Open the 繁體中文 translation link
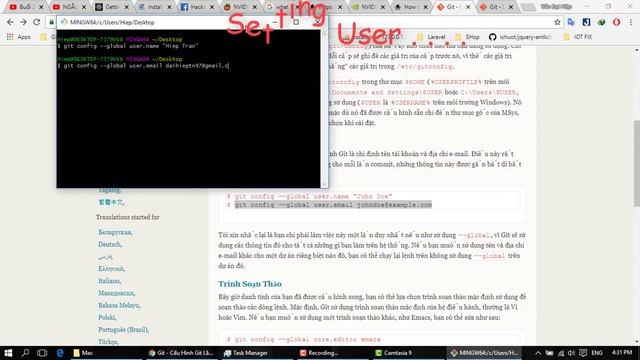Viewport: 640px width, 360px height. click(x=111, y=202)
